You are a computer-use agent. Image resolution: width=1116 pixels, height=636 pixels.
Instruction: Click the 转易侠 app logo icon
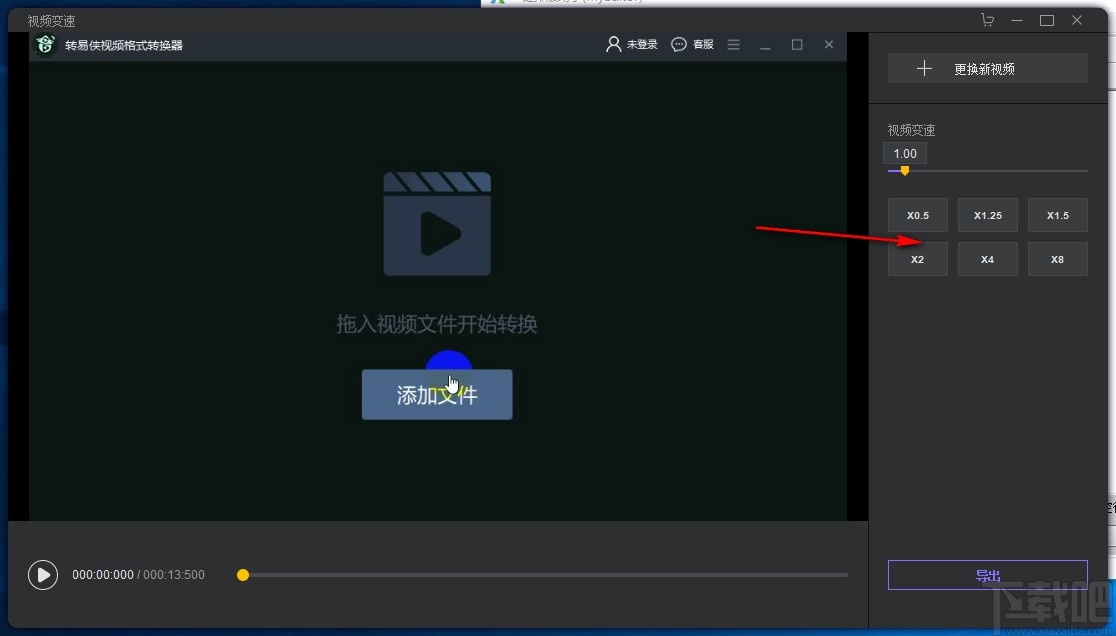coord(44,44)
